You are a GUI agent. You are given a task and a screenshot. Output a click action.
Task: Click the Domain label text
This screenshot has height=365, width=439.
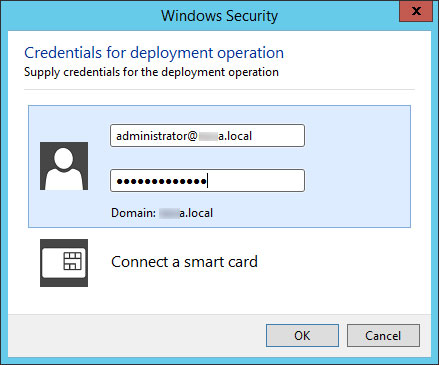162,213
